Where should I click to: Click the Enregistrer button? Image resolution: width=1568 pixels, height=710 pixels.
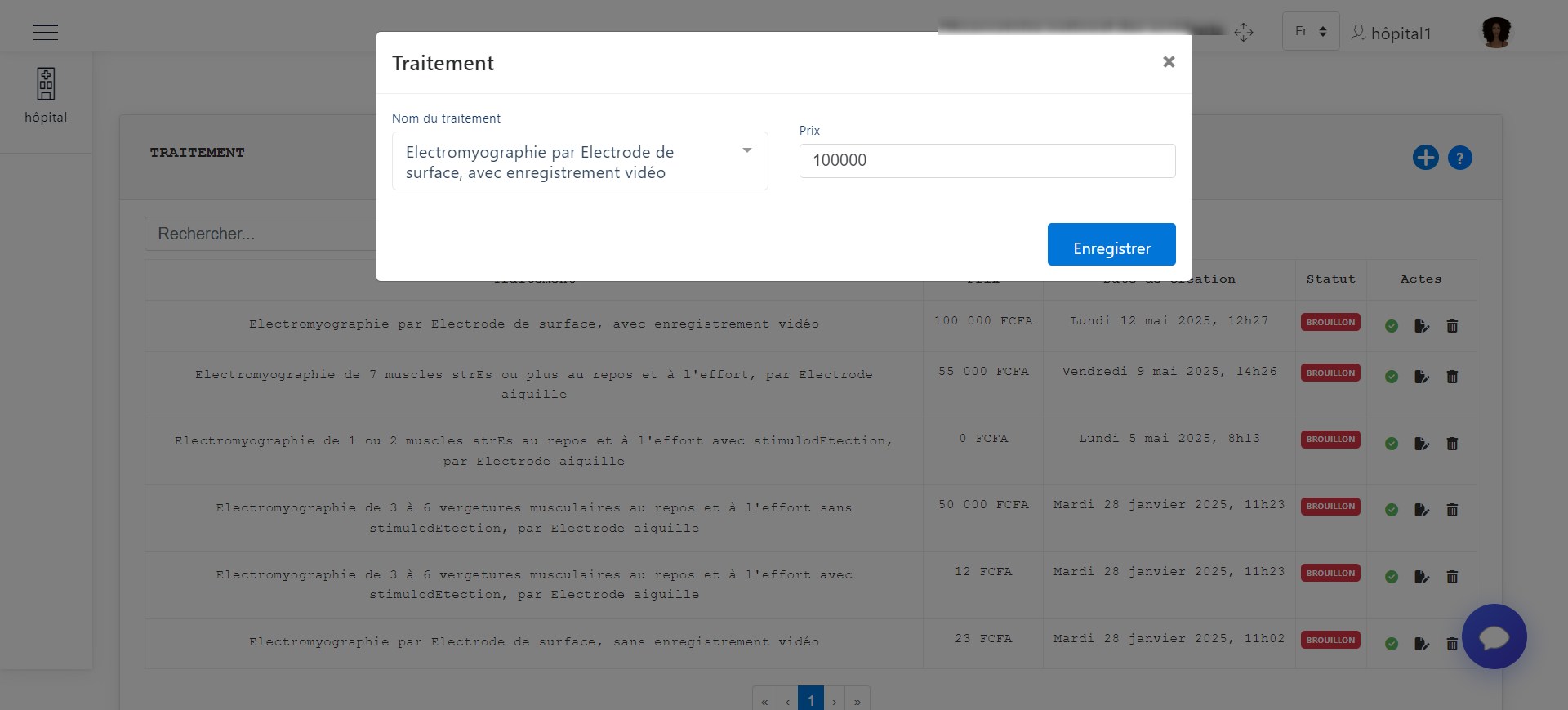coord(1111,244)
